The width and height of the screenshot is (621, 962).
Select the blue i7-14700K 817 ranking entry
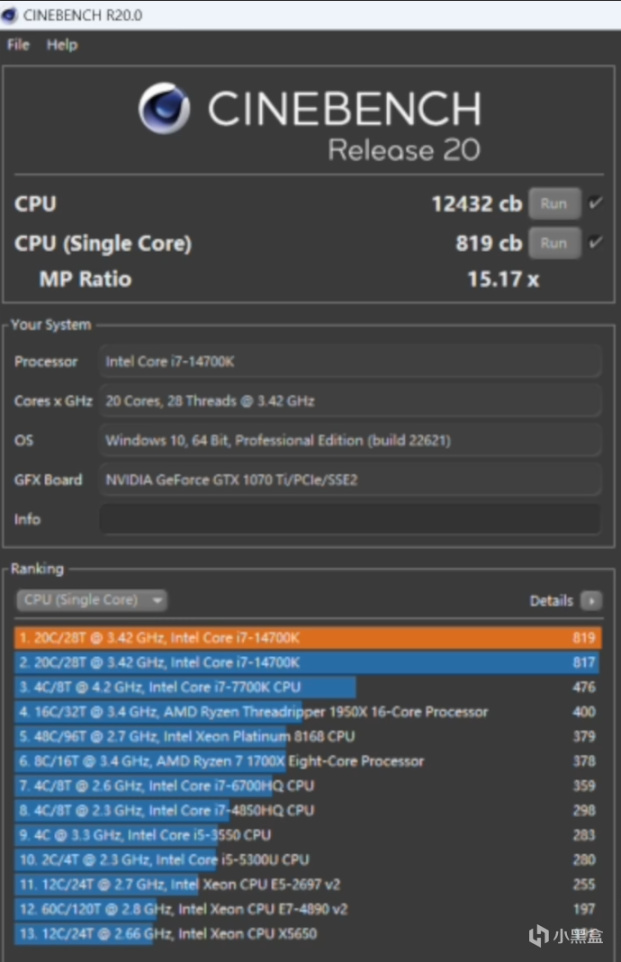click(308, 662)
